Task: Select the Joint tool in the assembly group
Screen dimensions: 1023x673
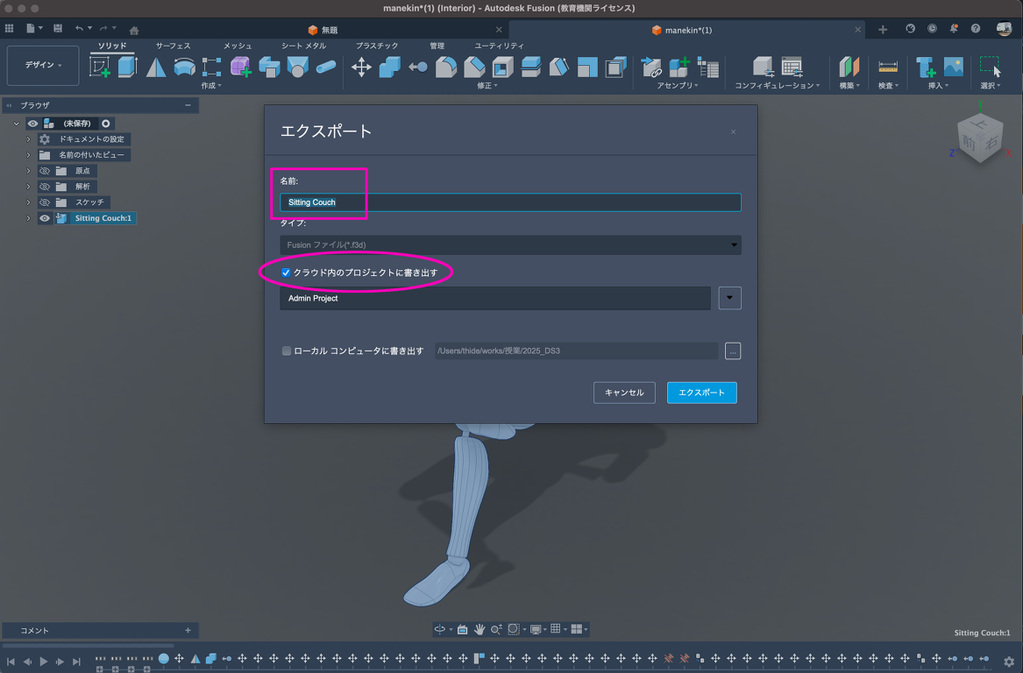Action: click(651, 67)
